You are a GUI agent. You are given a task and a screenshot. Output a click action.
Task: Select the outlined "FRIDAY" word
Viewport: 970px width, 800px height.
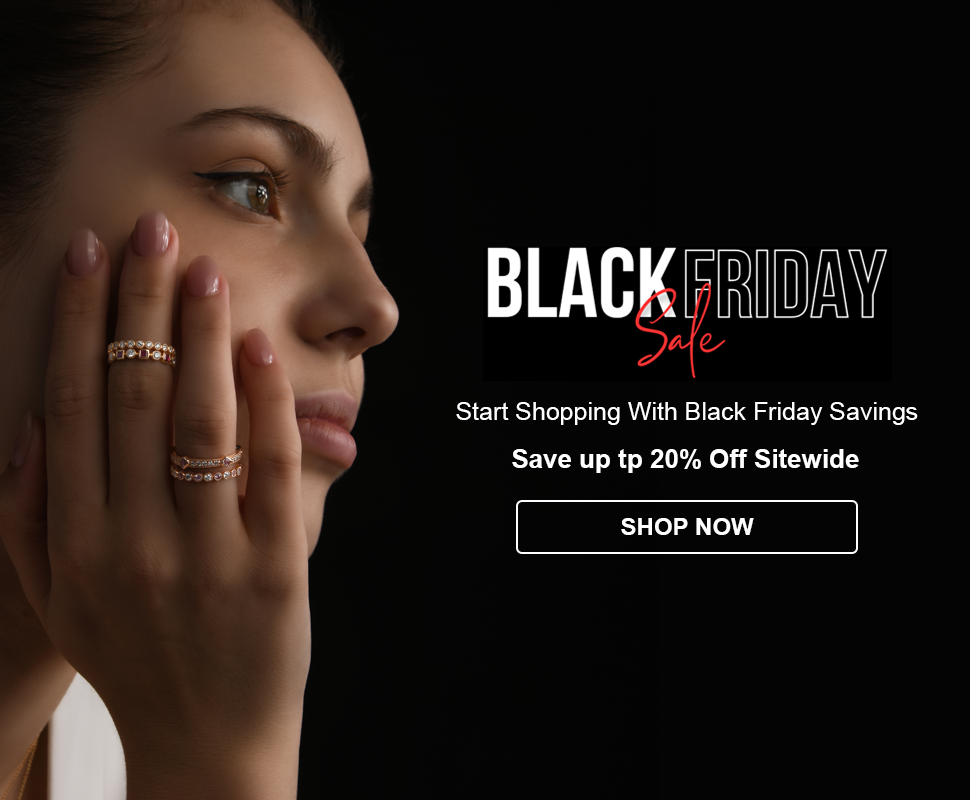click(x=784, y=283)
